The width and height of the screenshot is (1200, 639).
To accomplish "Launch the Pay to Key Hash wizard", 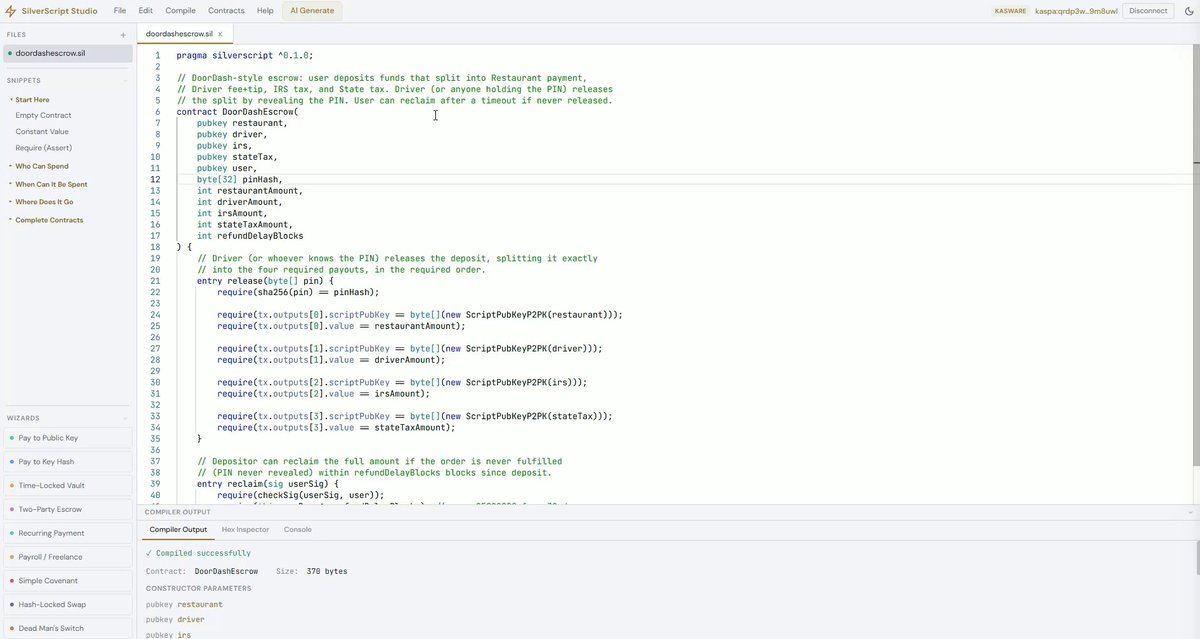I will (x=66, y=462).
